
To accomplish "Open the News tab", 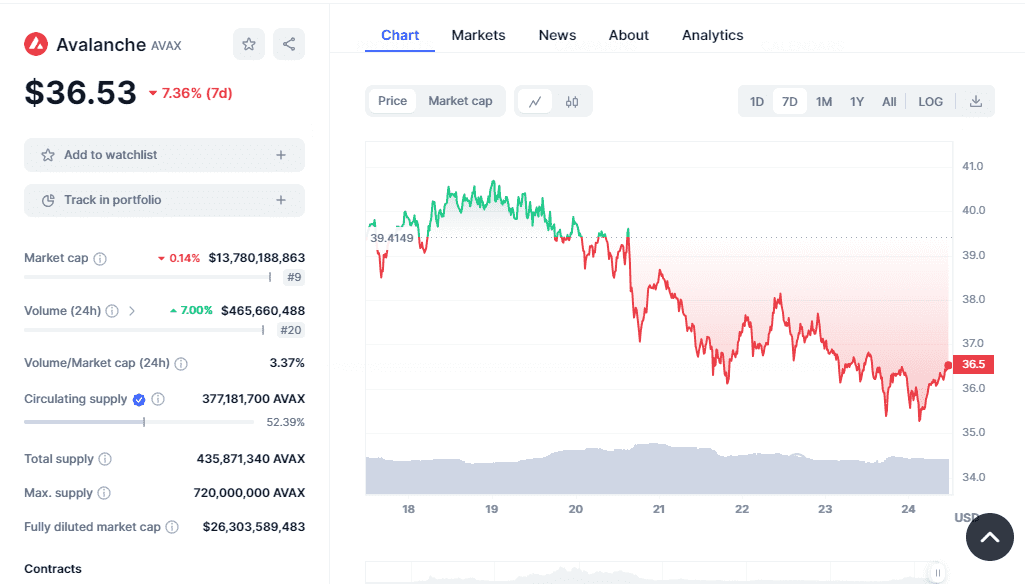I will click(x=557, y=35).
